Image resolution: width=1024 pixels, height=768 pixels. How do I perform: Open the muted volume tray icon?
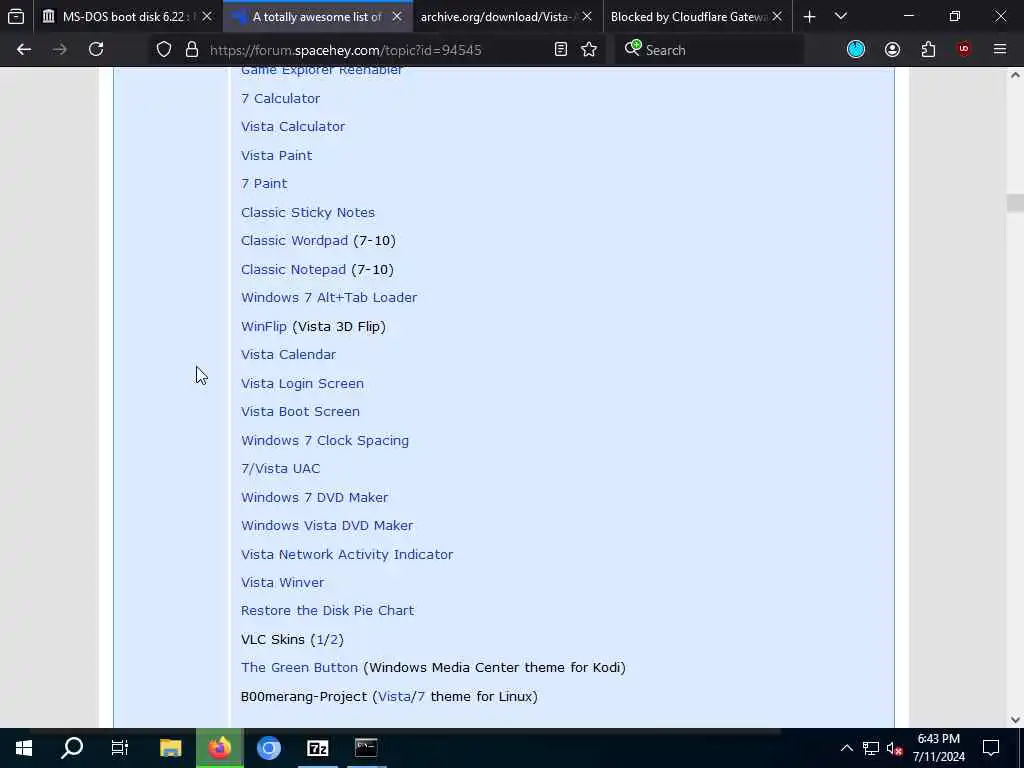[x=895, y=748]
